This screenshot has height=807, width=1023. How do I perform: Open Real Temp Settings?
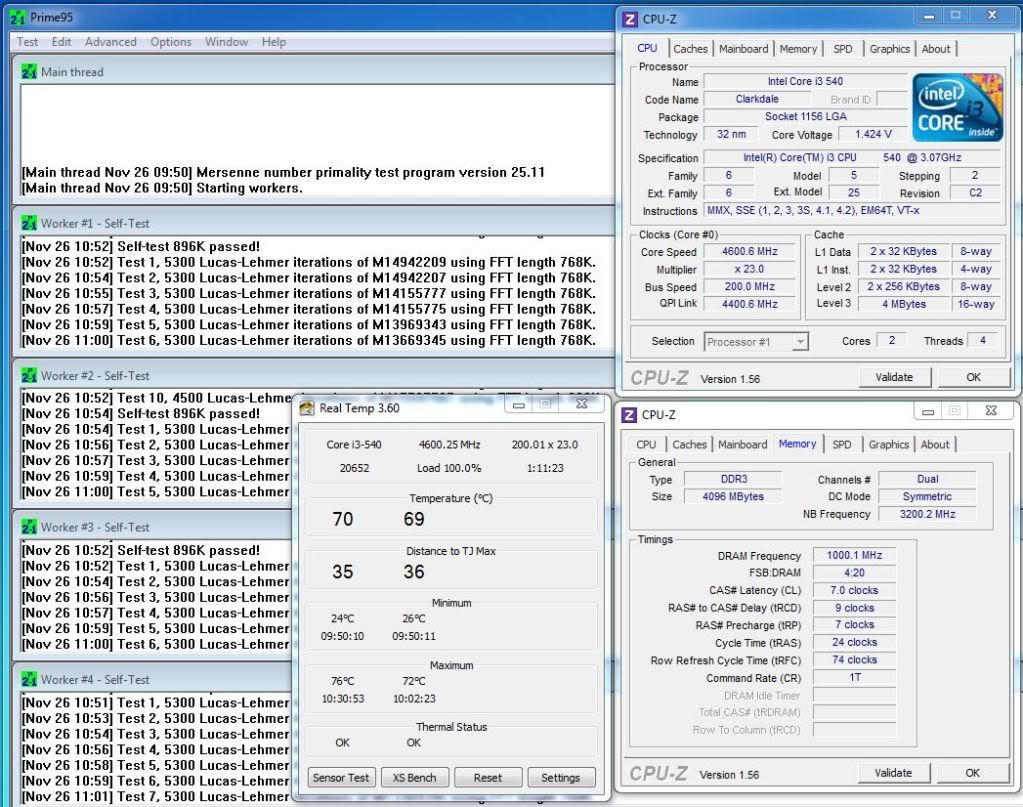click(x=560, y=778)
